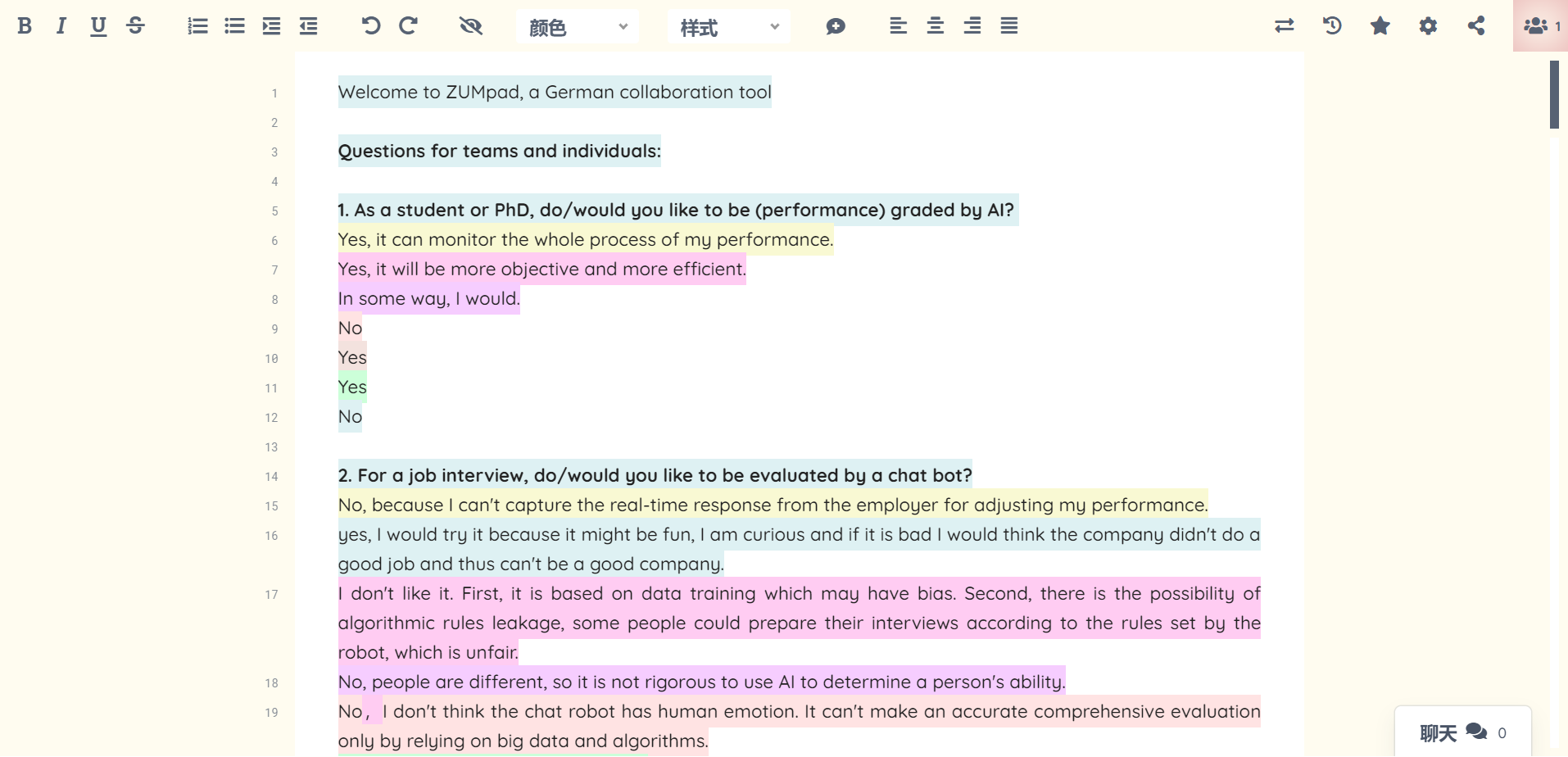Insert an ordered numbered list
1568x757 pixels.
click(197, 26)
